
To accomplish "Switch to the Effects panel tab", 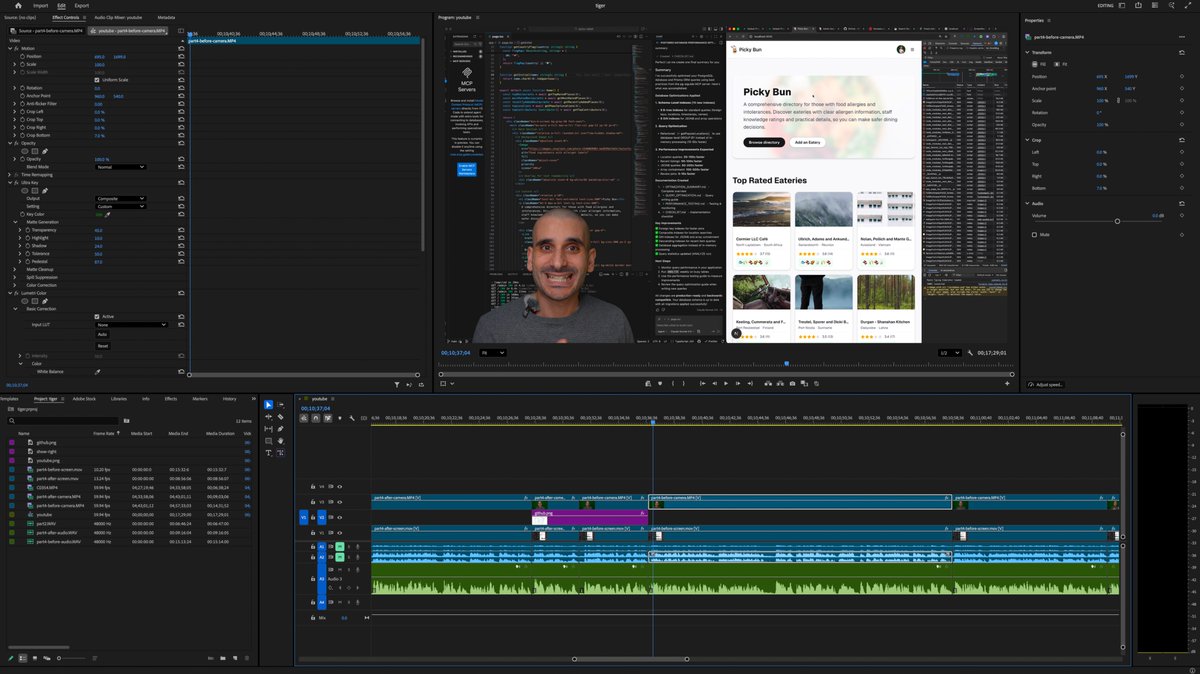I will (x=171, y=398).
